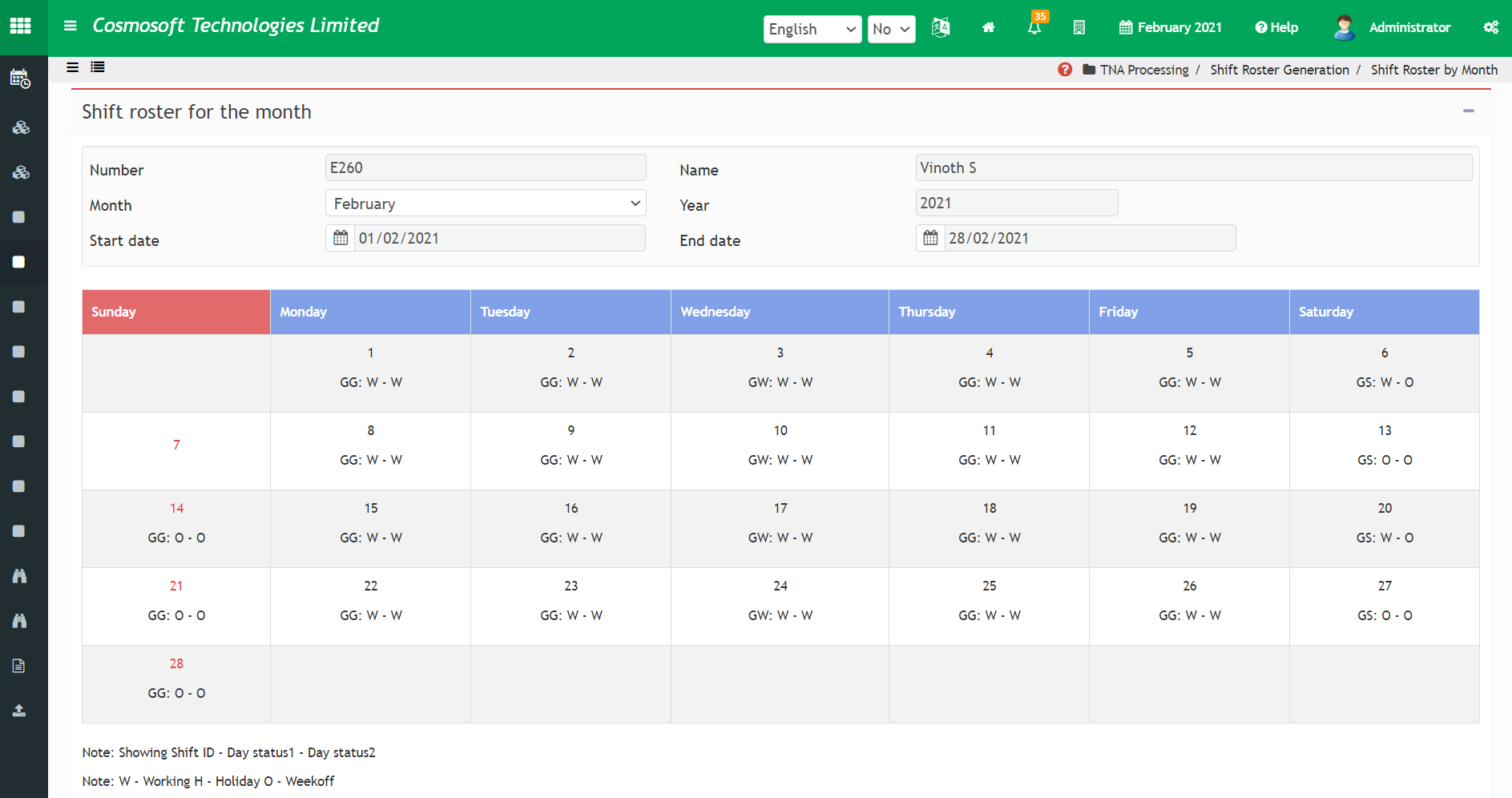This screenshot has width=1512, height=798.
Task: Open the Administrator user menu
Action: point(1409,27)
